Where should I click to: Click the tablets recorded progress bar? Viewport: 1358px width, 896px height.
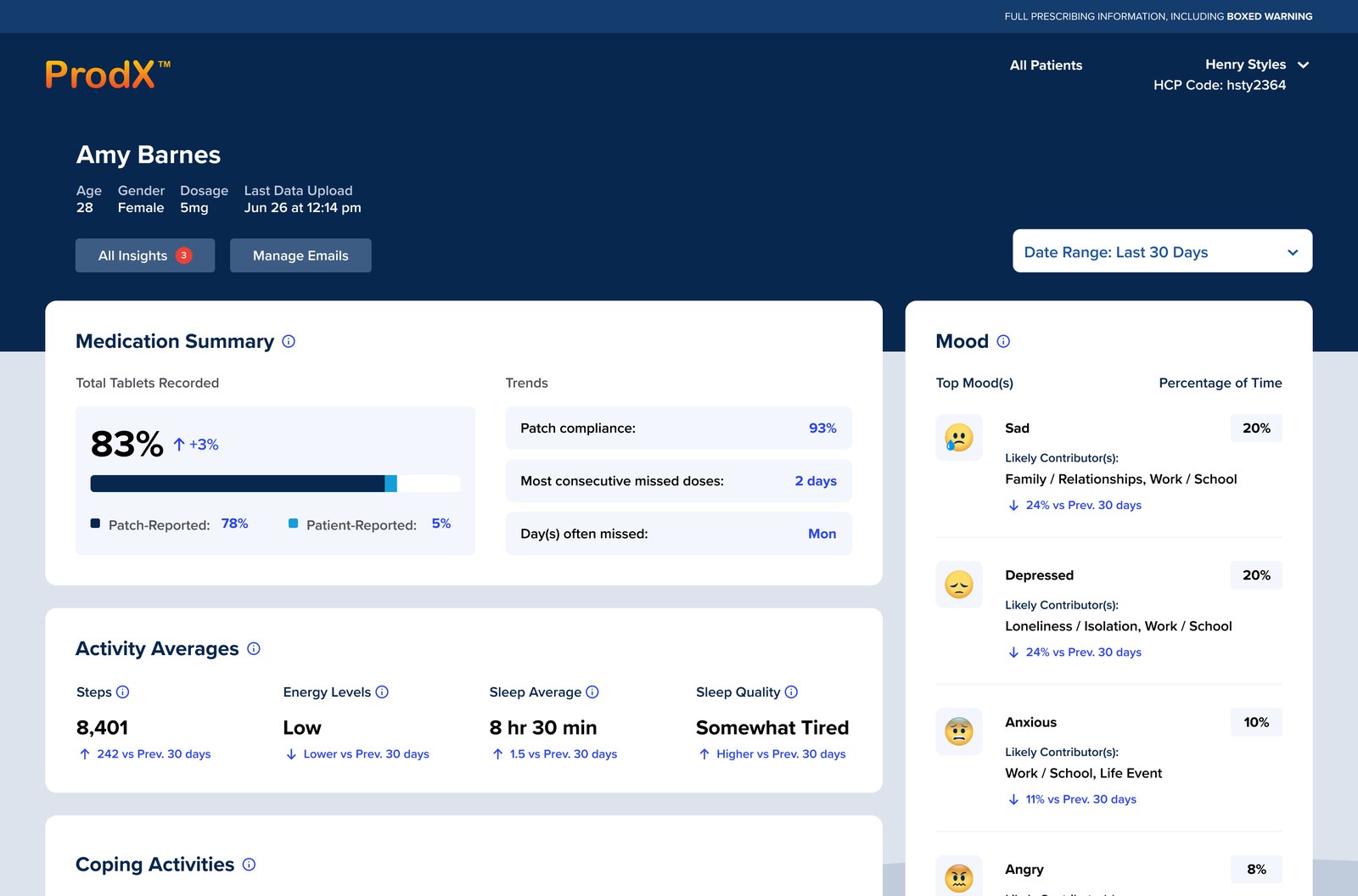coord(275,484)
